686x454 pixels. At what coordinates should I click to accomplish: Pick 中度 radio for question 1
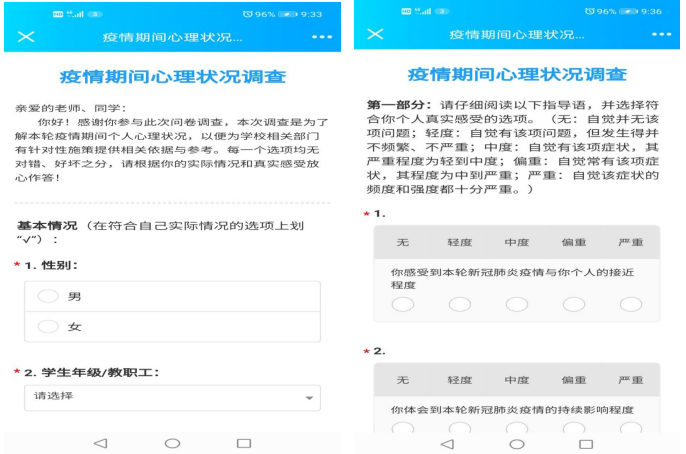pyautogui.click(x=517, y=304)
